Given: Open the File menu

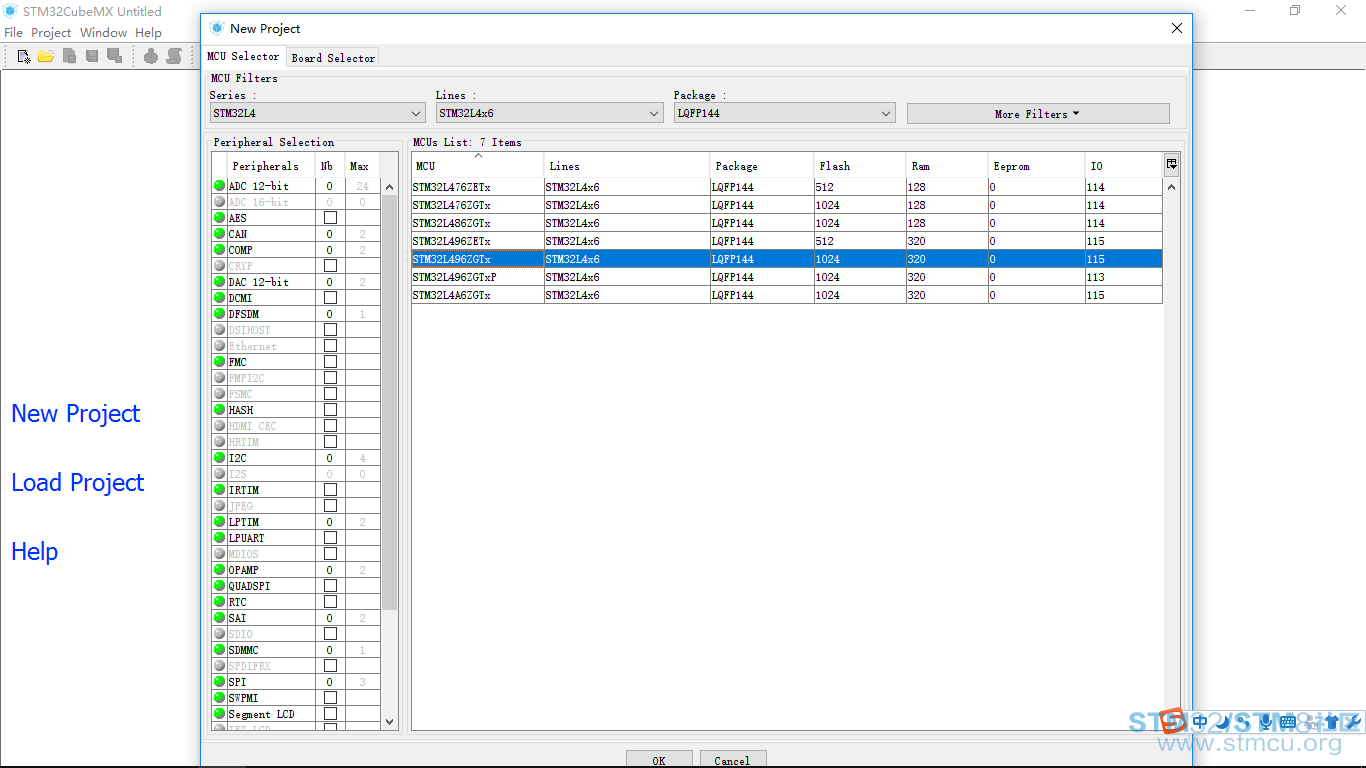Looking at the screenshot, I should [13, 33].
